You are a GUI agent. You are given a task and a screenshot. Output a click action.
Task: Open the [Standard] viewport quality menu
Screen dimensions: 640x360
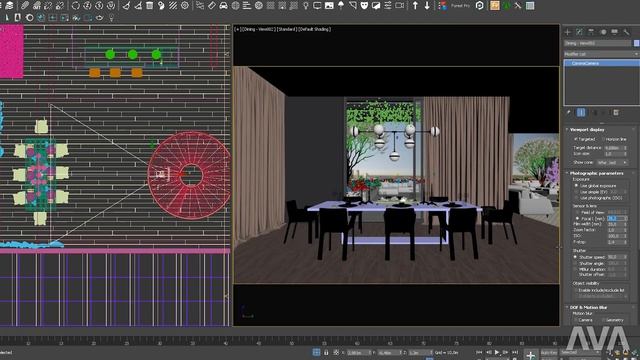(287, 29)
